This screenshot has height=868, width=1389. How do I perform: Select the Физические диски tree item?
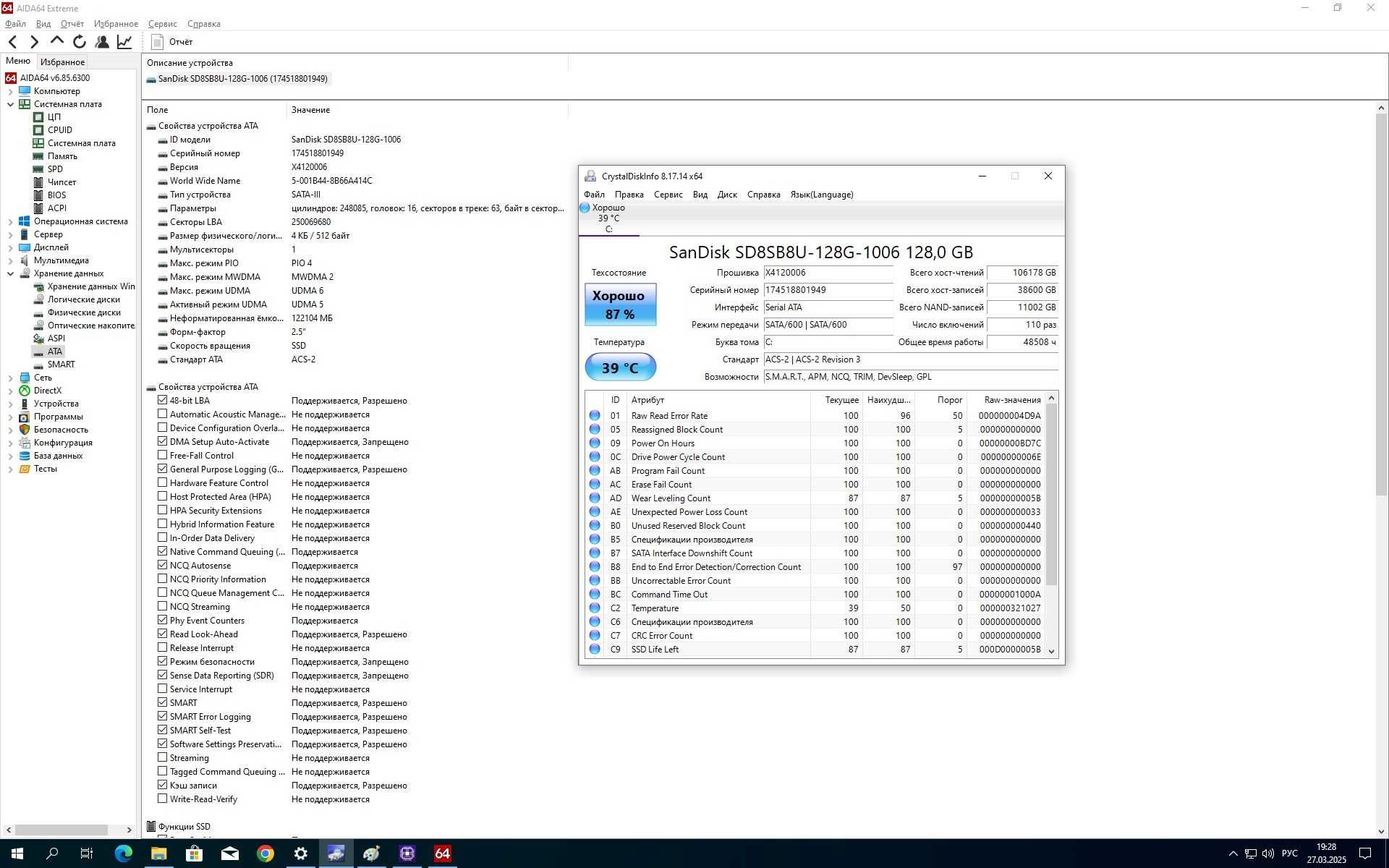[x=84, y=312]
